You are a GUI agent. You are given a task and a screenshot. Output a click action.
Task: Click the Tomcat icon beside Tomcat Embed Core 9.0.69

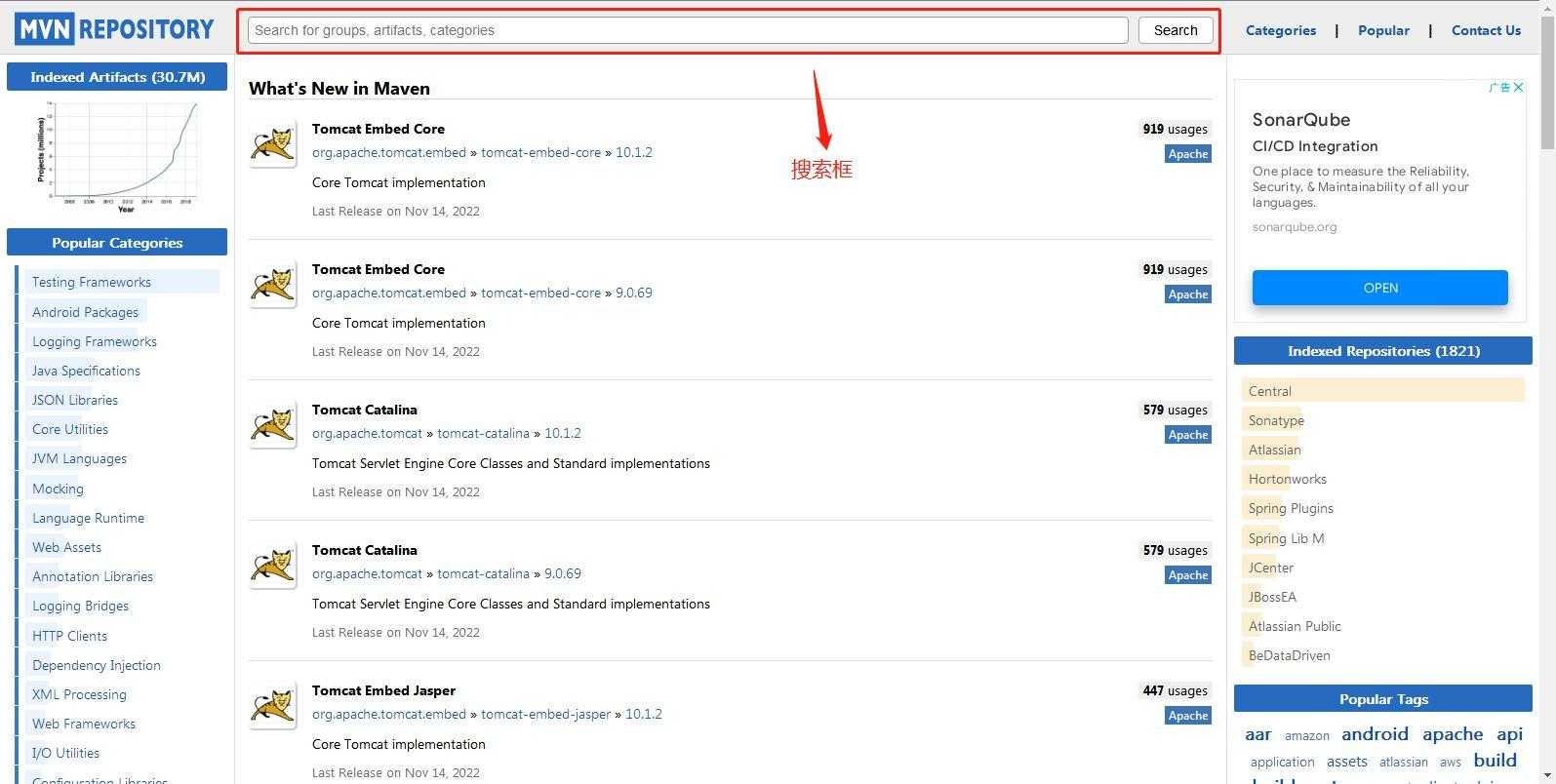tap(273, 287)
